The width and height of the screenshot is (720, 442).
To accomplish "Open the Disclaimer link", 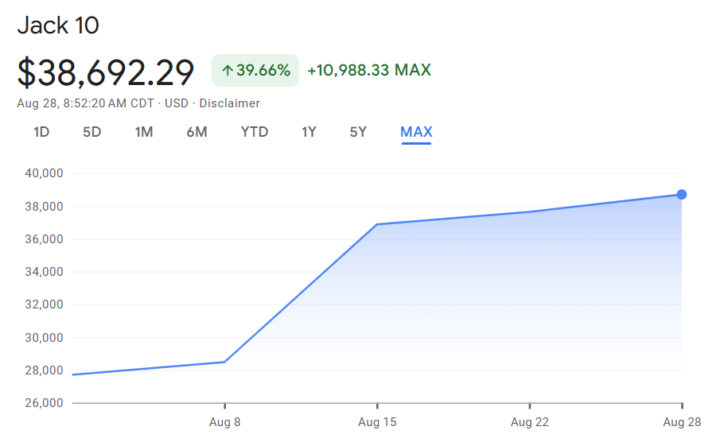I will coord(230,103).
